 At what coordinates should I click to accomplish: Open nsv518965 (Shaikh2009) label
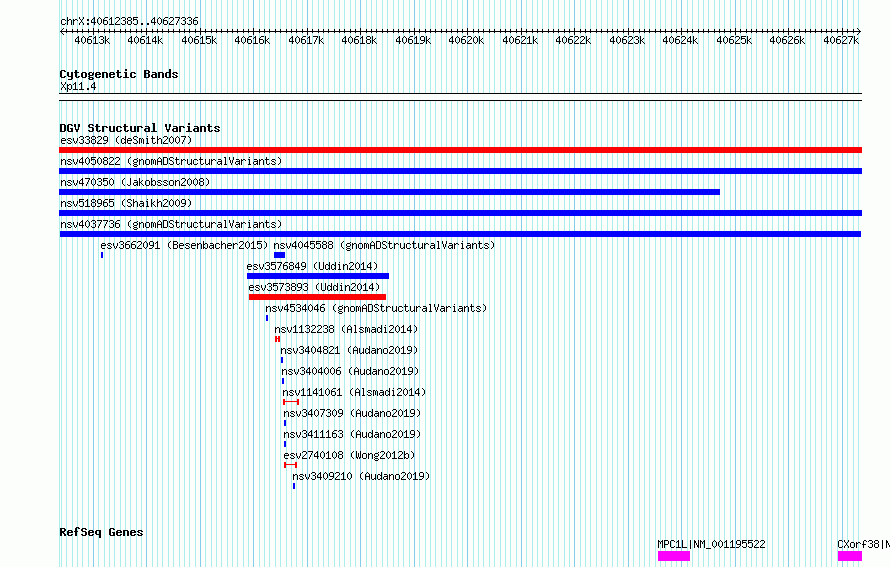tap(126, 203)
